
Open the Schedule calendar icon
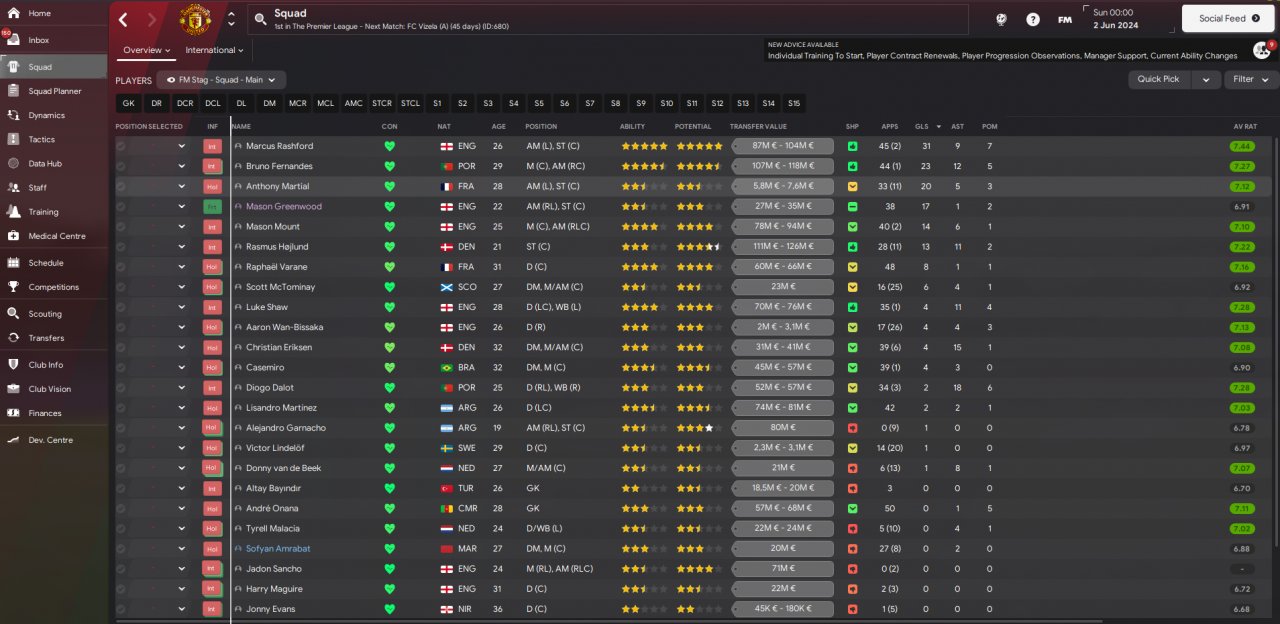pos(13,262)
